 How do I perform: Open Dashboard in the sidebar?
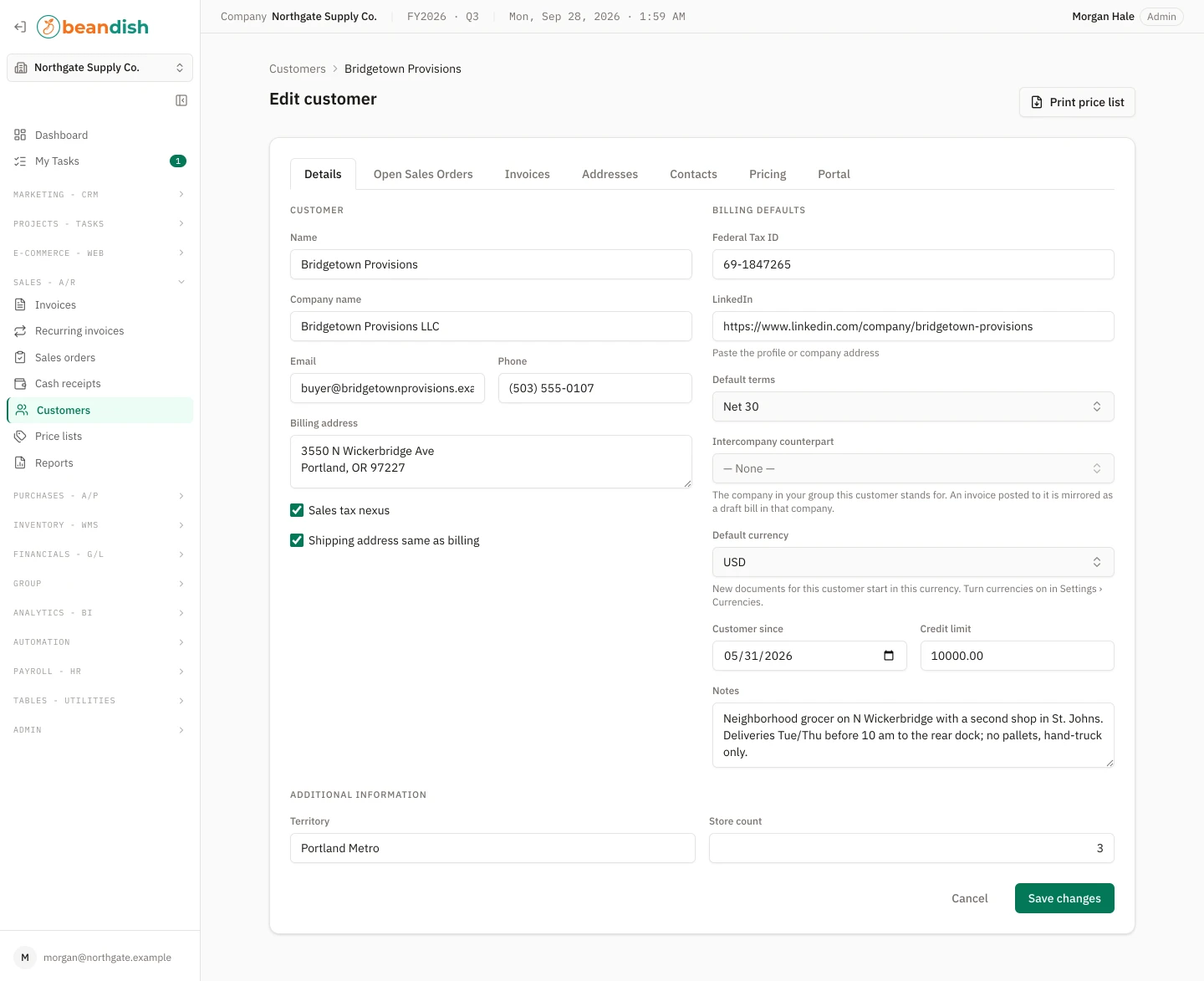[99, 135]
